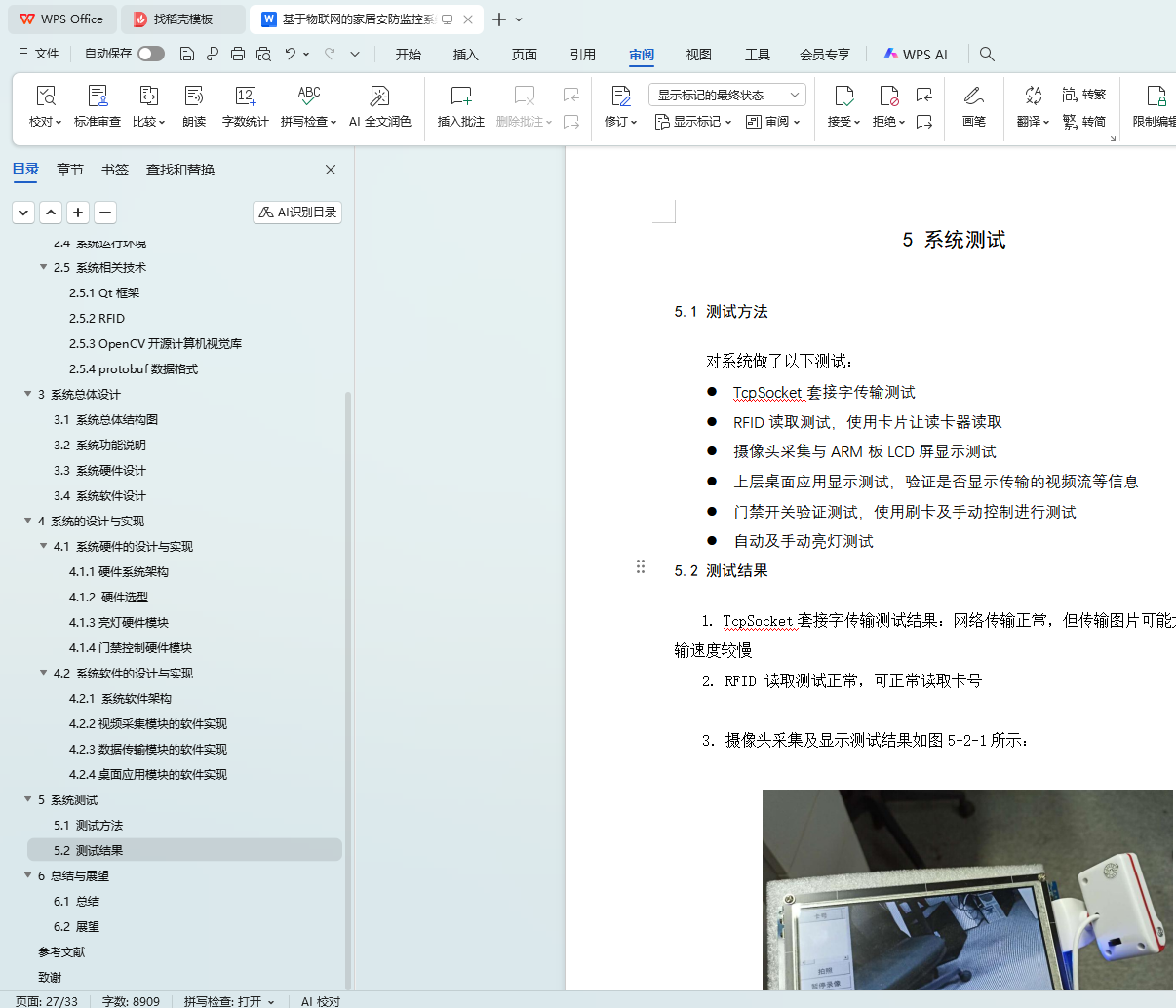
Task: Switch to the 视图 ribbon tab
Action: (698, 55)
